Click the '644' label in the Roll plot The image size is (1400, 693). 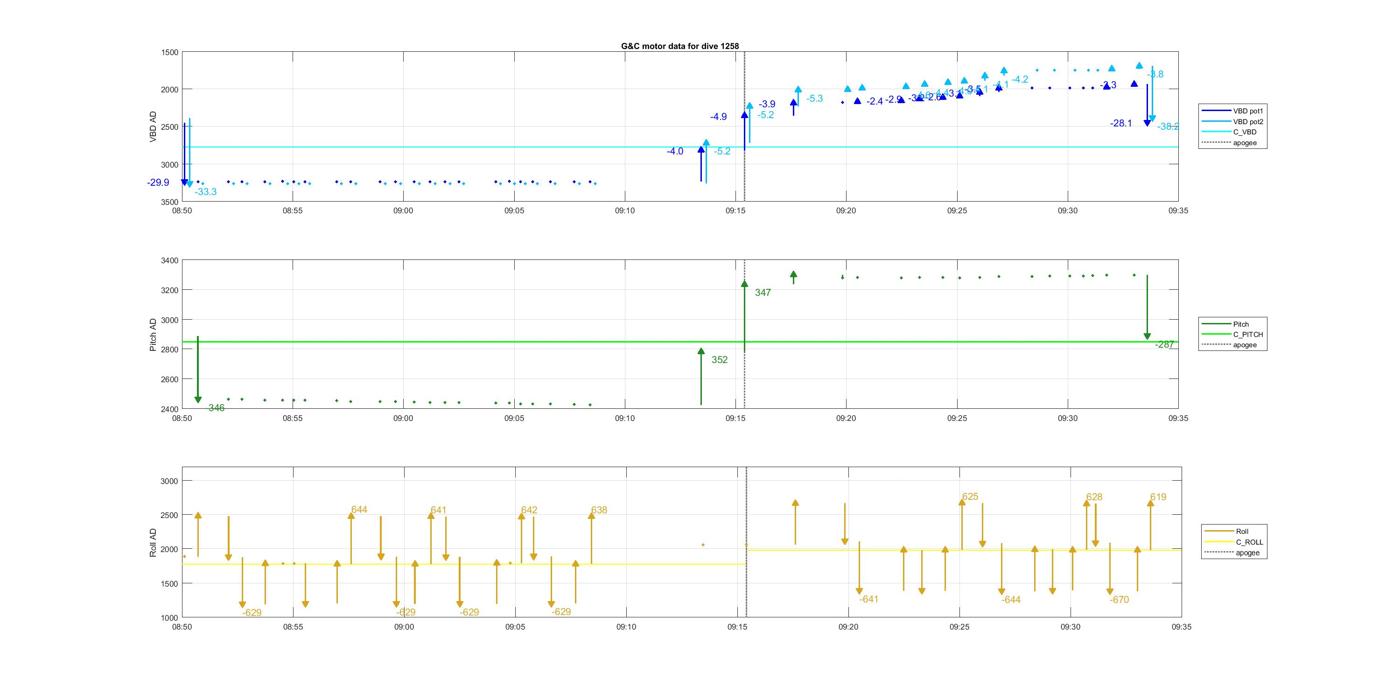[x=359, y=510]
